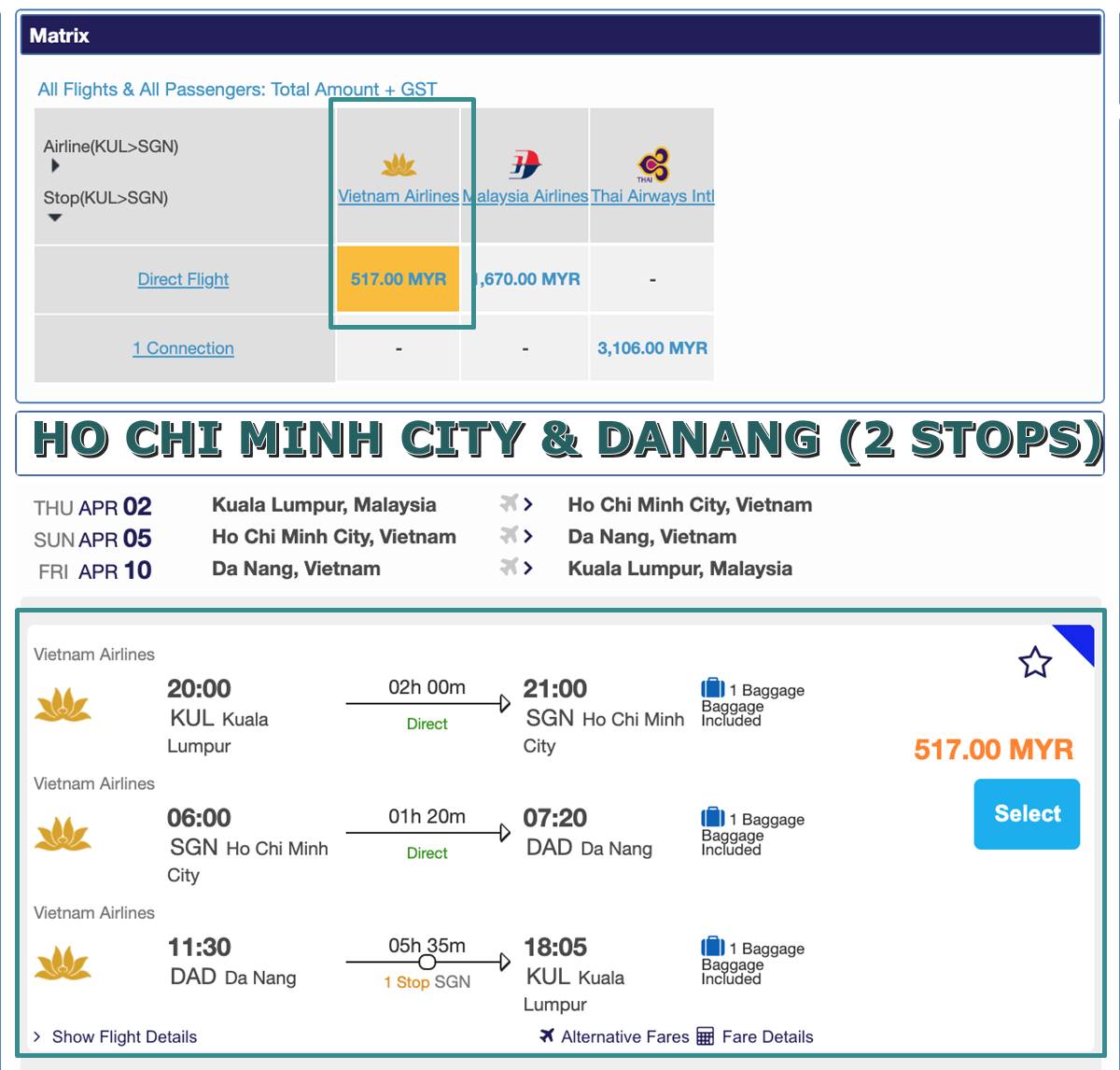Image resolution: width=1120 pixels, height=1070 pixels.
Task: Open the Malaysia Airlines column link
Action: click(525, 196)
